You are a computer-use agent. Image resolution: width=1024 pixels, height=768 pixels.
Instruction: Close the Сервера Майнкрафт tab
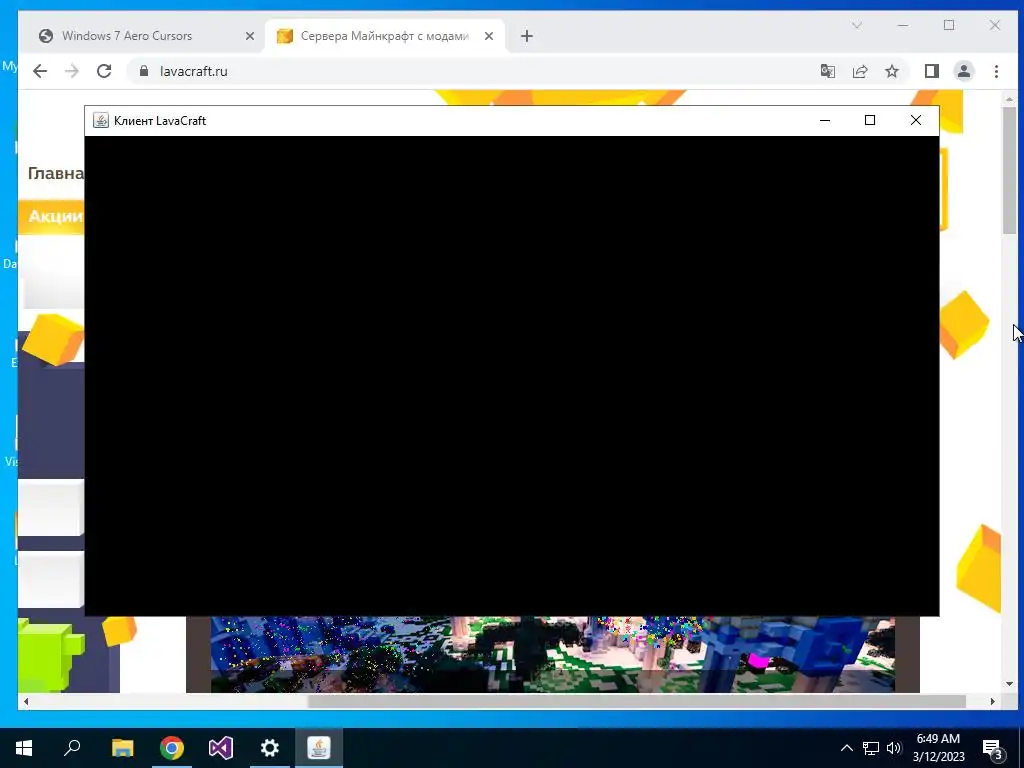(488, 36)
